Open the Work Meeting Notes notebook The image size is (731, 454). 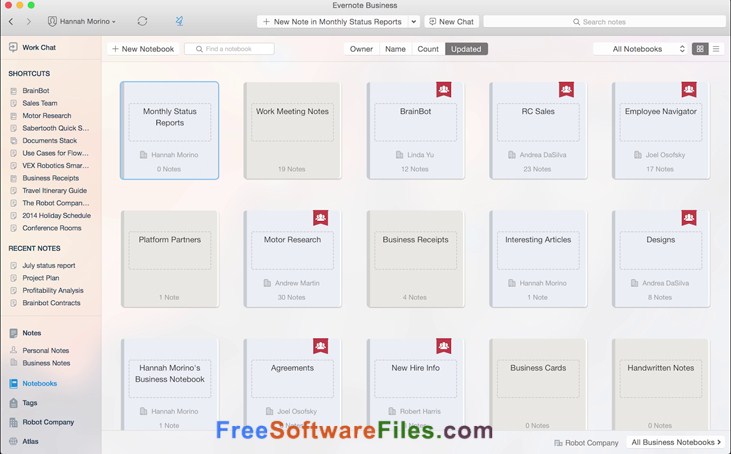pos(292,131)
